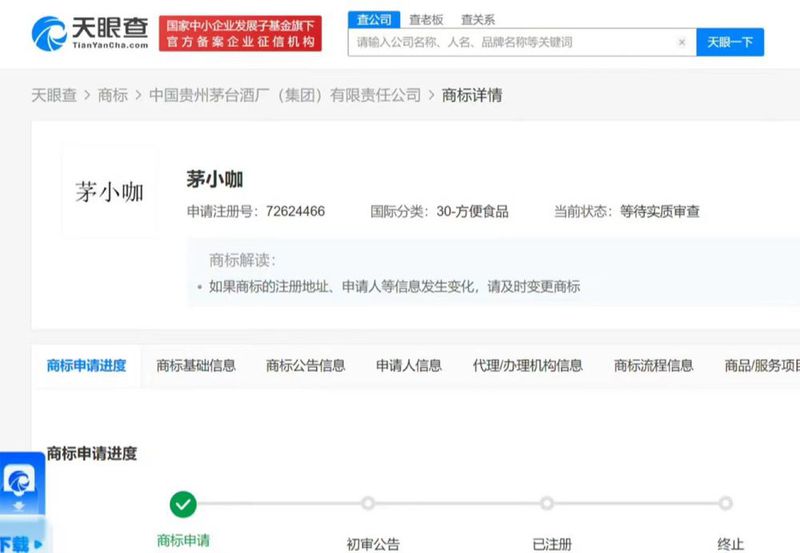Click the 茅小咖 trademark image thumbnail
The height and width of the screenshot is (553, 800).
[109, 192]
